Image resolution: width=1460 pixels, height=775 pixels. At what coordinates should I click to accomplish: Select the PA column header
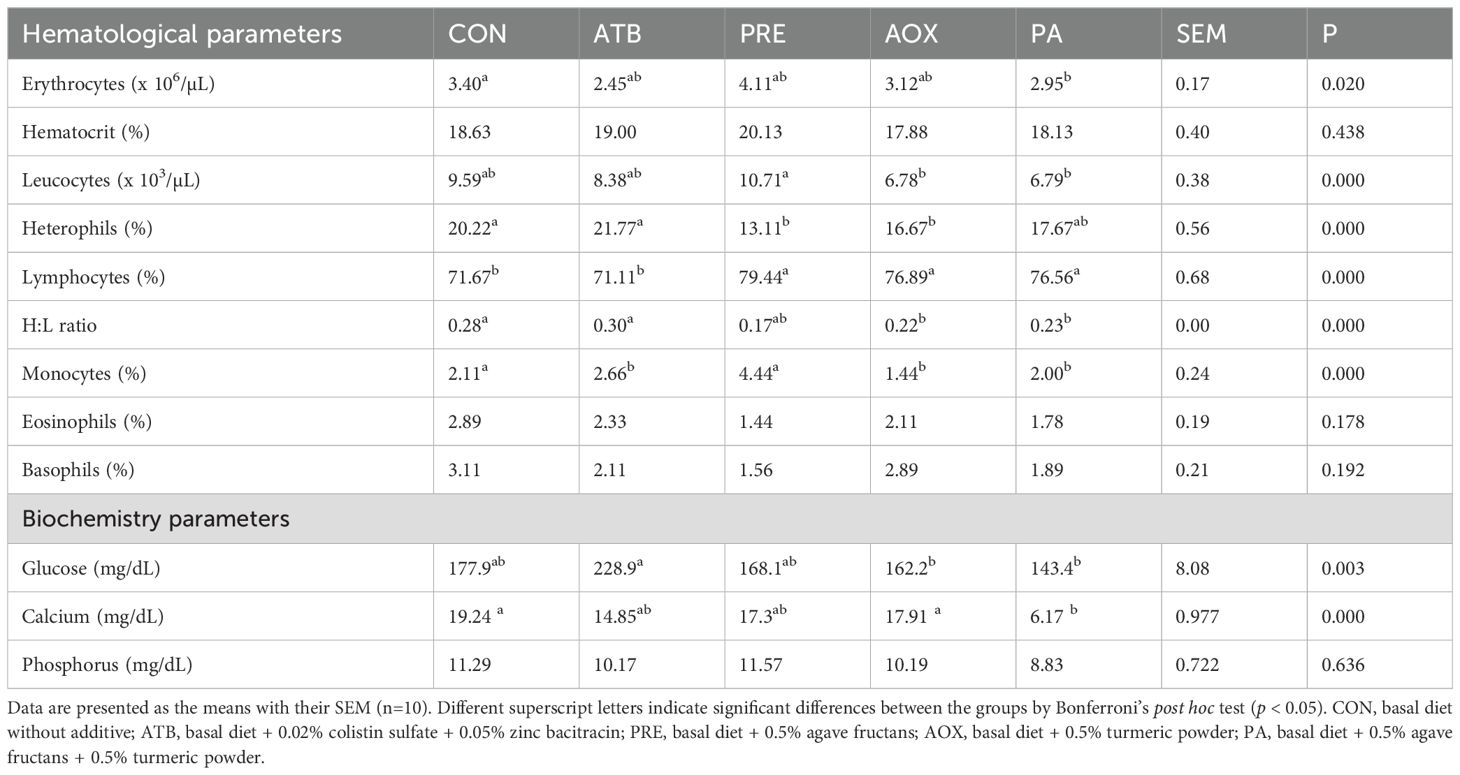pos(1047,34)
